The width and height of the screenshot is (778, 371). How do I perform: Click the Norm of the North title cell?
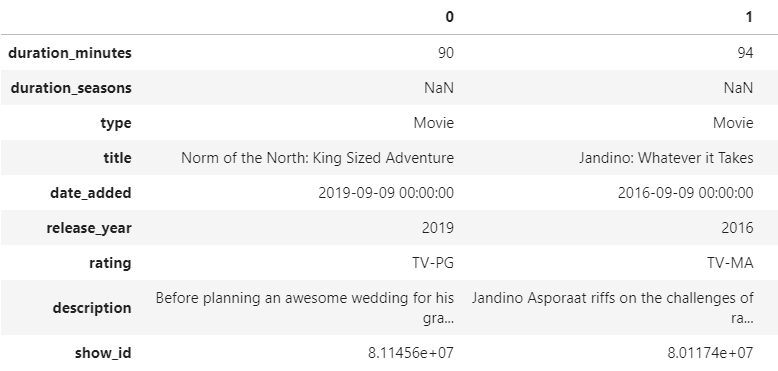(318, 158)
